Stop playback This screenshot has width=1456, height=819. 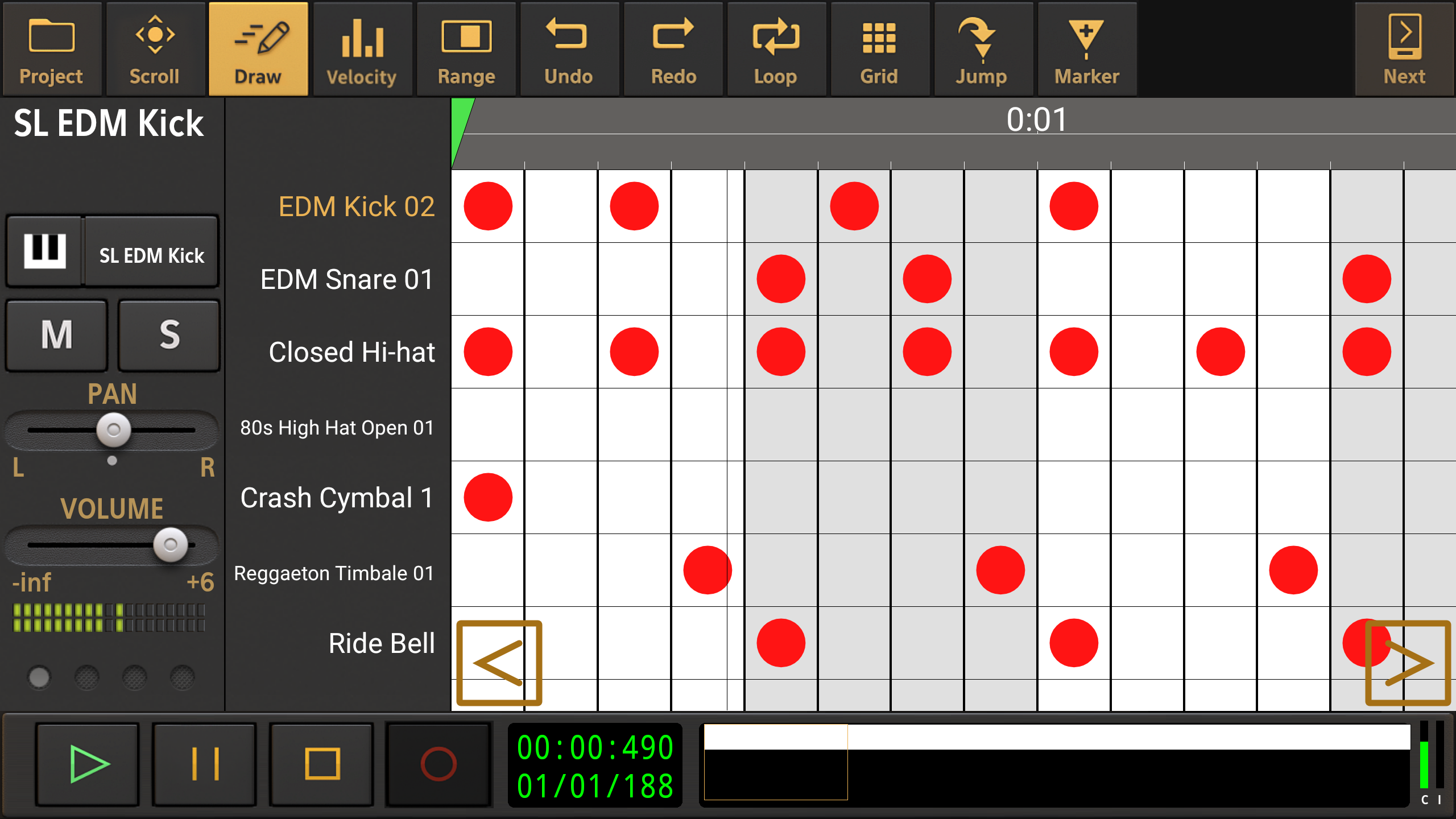[321, 764]
